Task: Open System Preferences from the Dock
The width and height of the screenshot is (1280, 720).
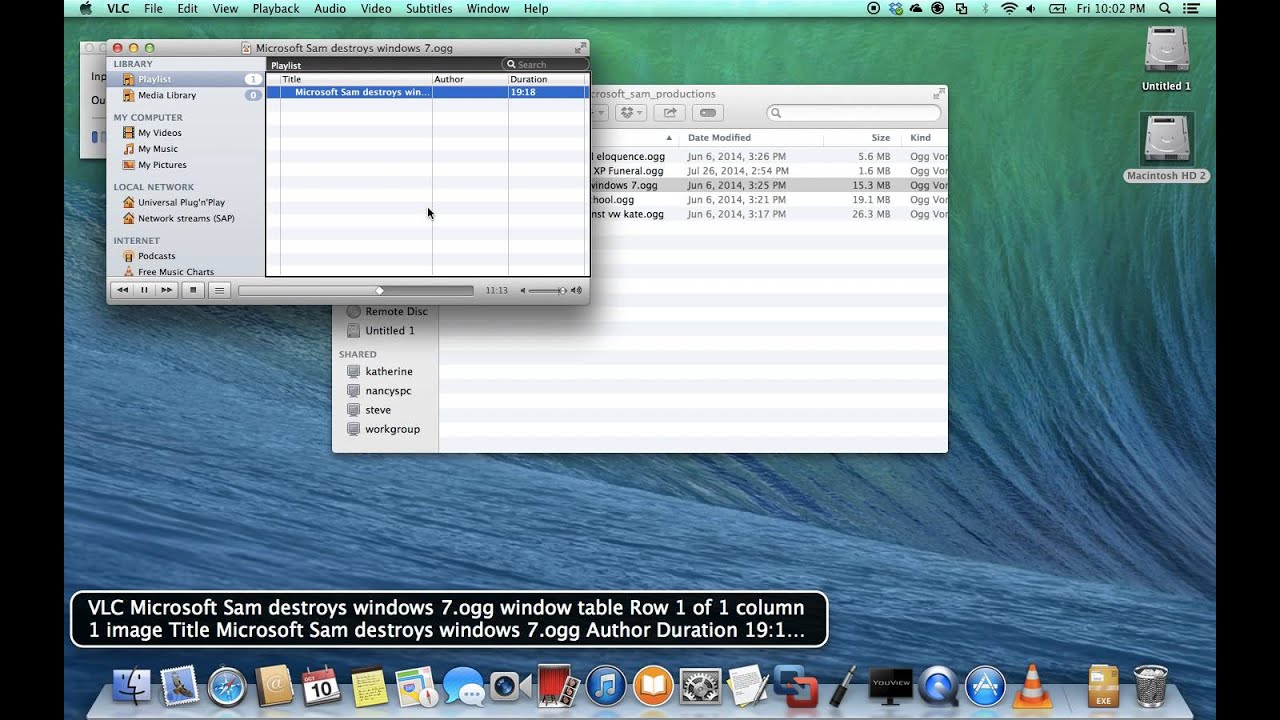Action: pos(700,686)
